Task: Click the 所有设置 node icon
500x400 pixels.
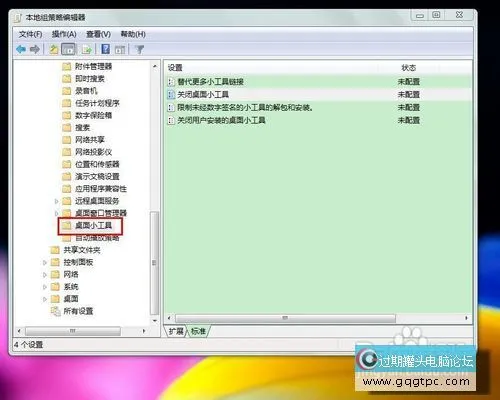Action: tap(55, 311)
